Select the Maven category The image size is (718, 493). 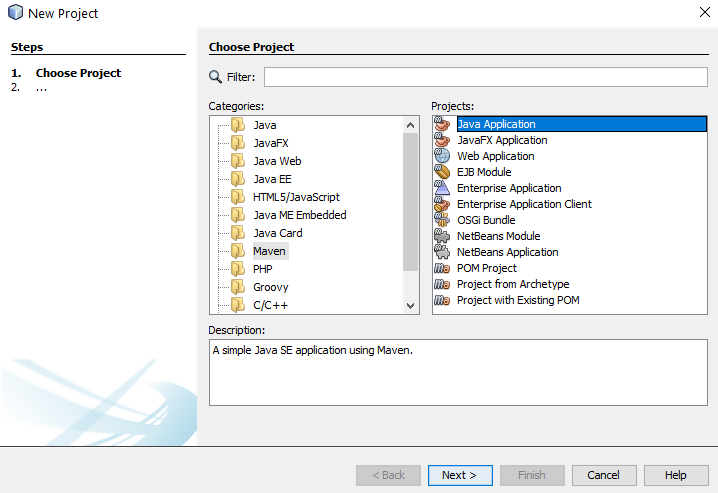point(269,251)
